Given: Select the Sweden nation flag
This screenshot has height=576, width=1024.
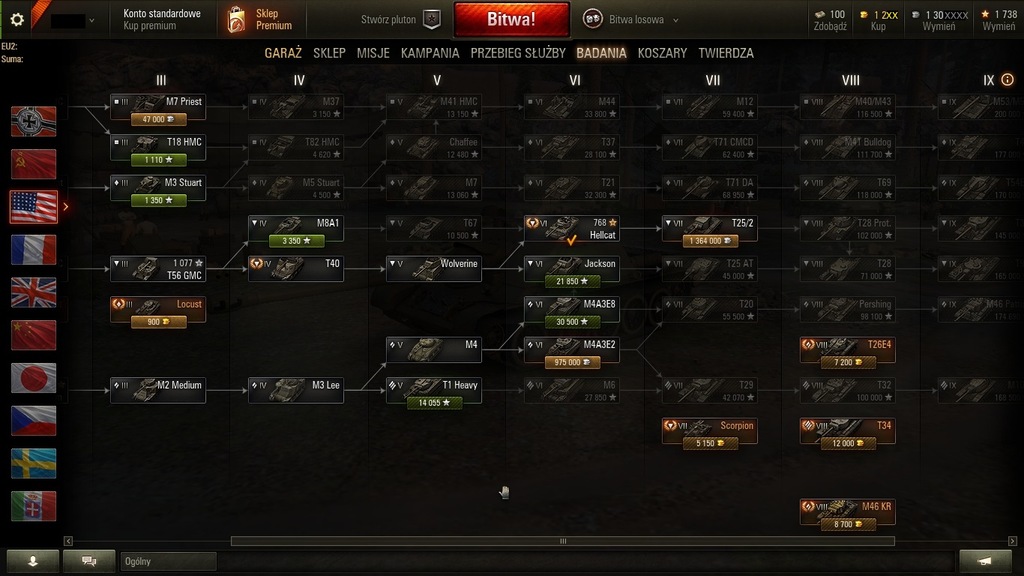Looking at the screenshot, I should 33,464.
